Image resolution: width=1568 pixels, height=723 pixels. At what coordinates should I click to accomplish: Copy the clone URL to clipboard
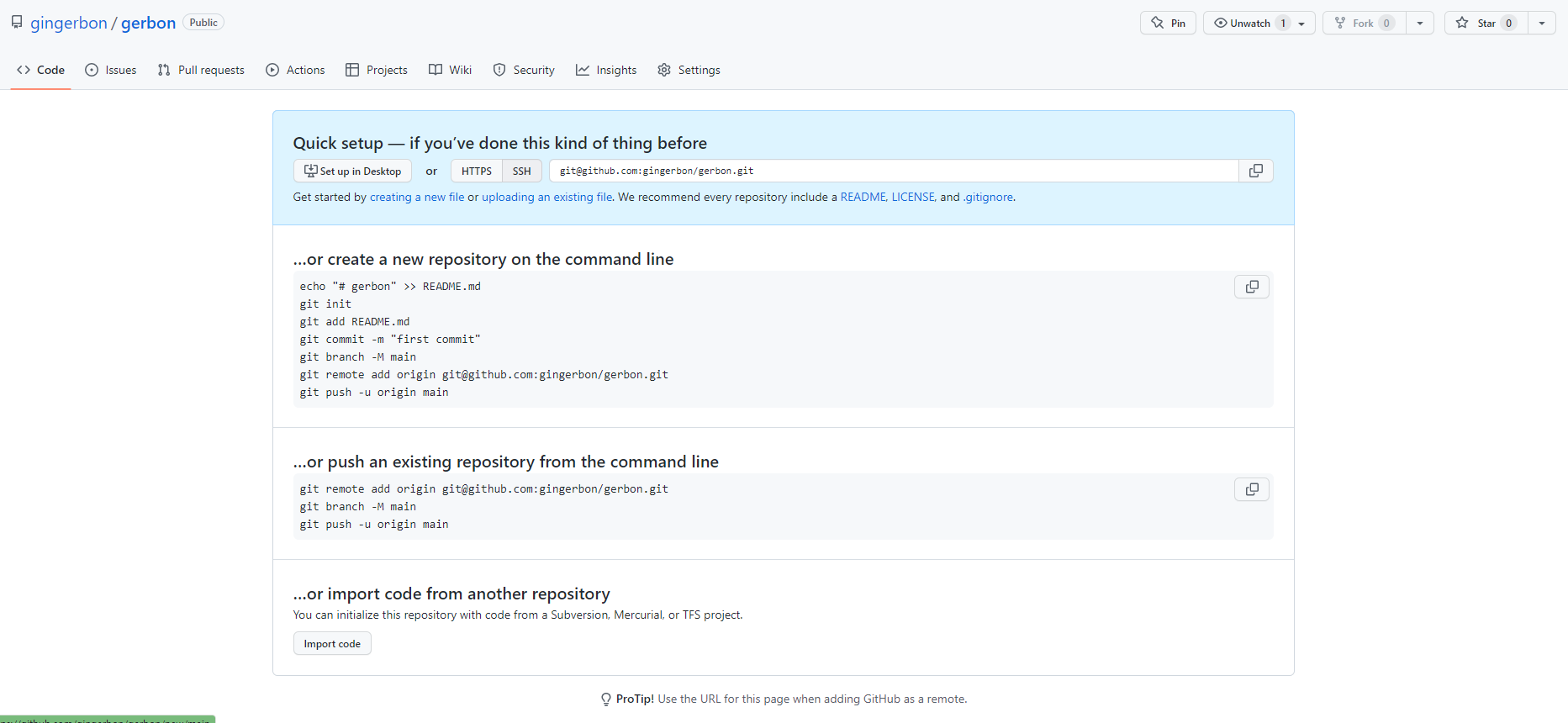coord(1256,171)
